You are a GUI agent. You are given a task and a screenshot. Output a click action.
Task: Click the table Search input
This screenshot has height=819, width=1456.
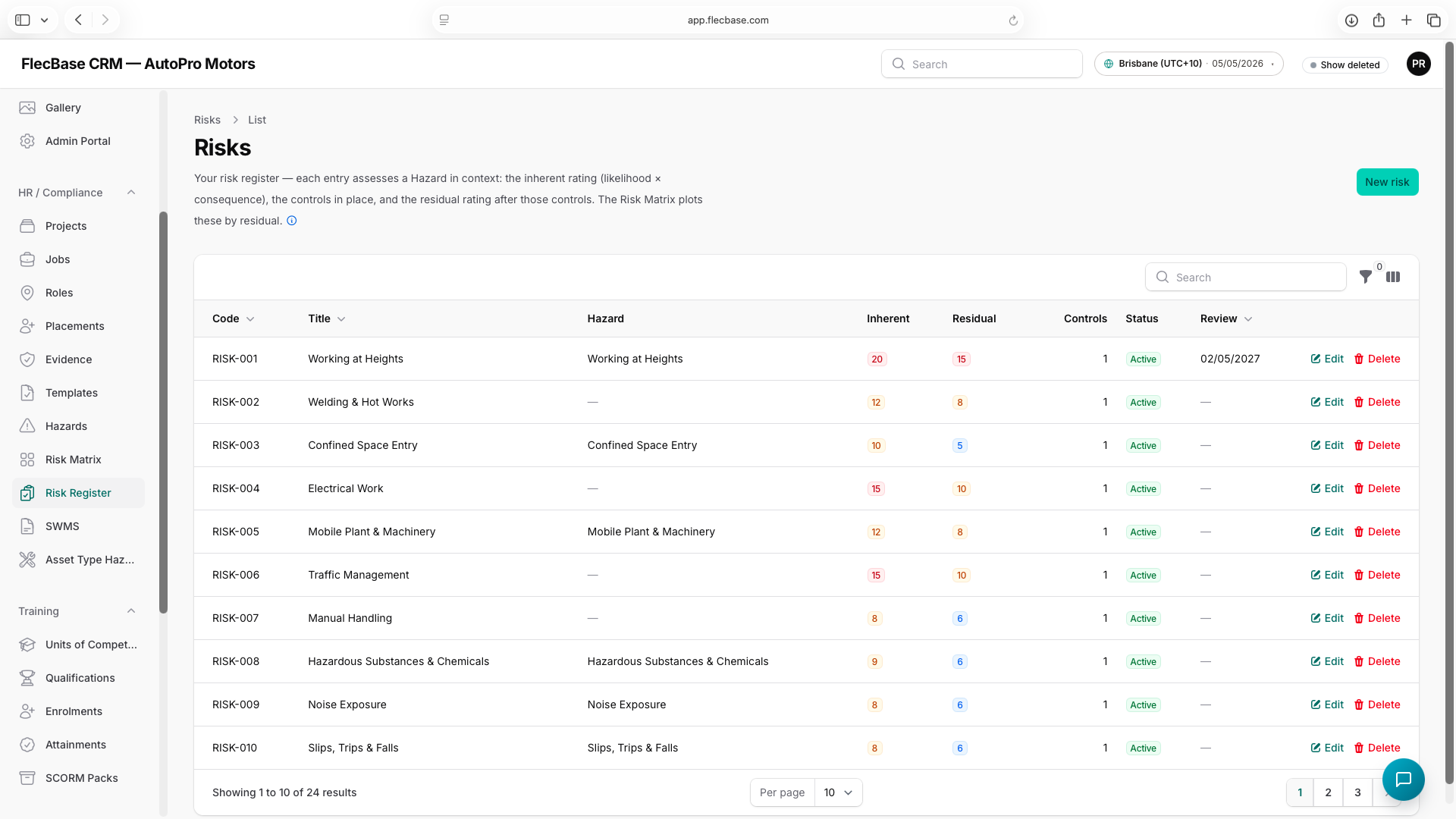coord(1245,278)
